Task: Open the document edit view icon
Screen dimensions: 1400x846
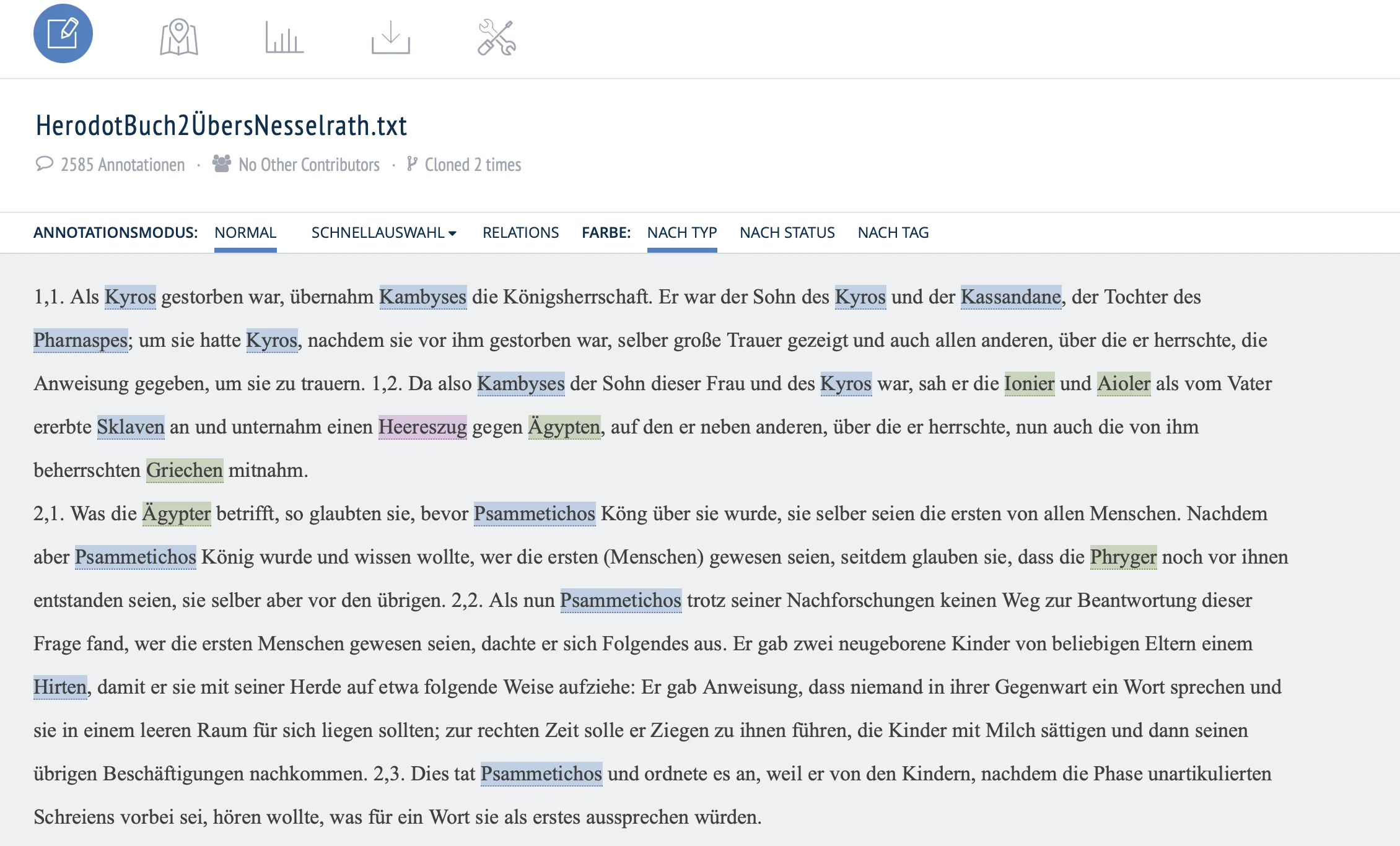Action: 63,33
